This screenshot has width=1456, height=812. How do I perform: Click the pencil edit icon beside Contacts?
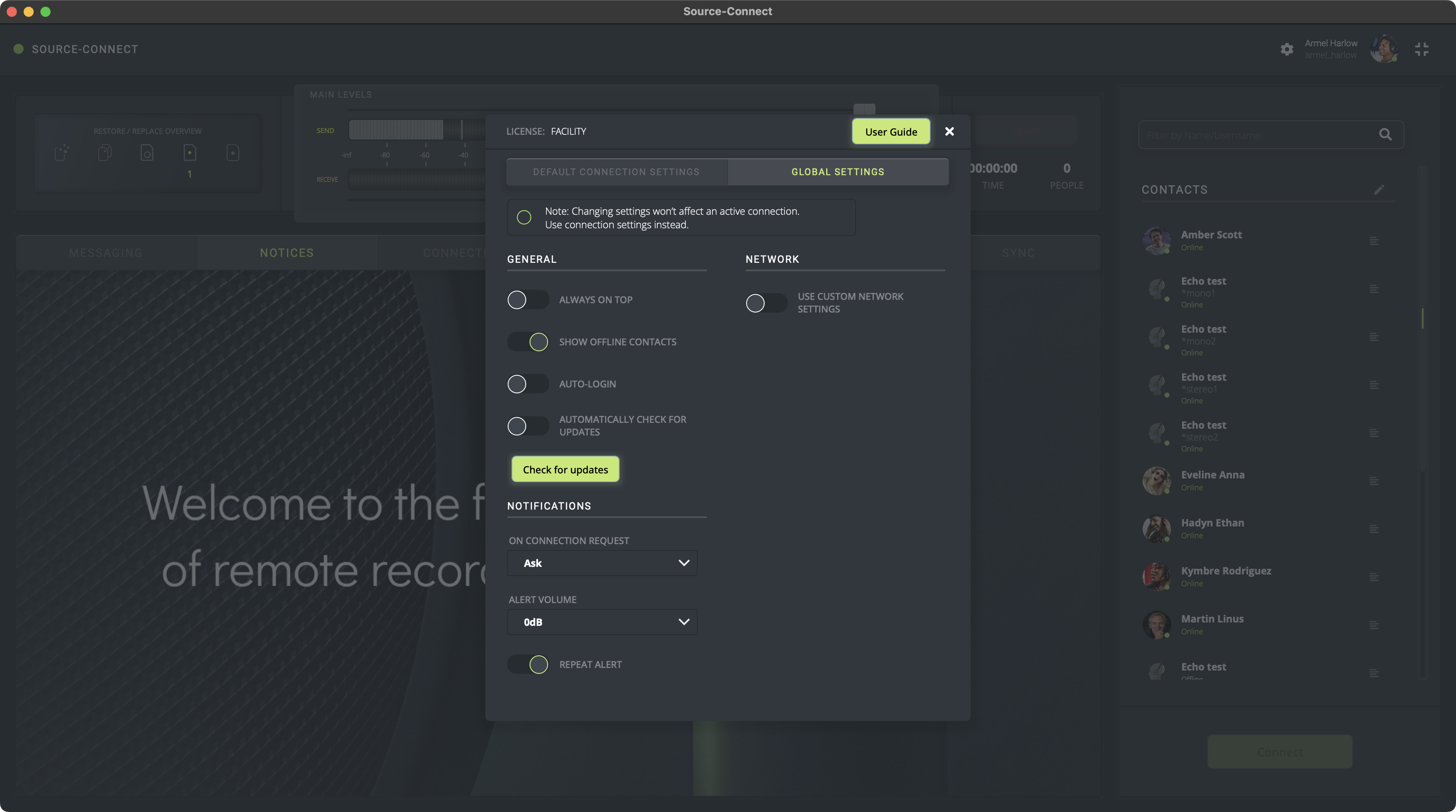click(x=1379, y=189)
